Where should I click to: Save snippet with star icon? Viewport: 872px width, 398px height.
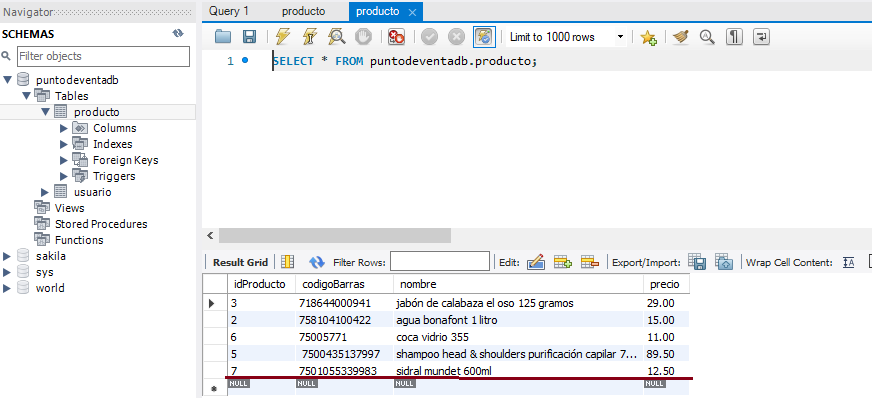(648, 37)
